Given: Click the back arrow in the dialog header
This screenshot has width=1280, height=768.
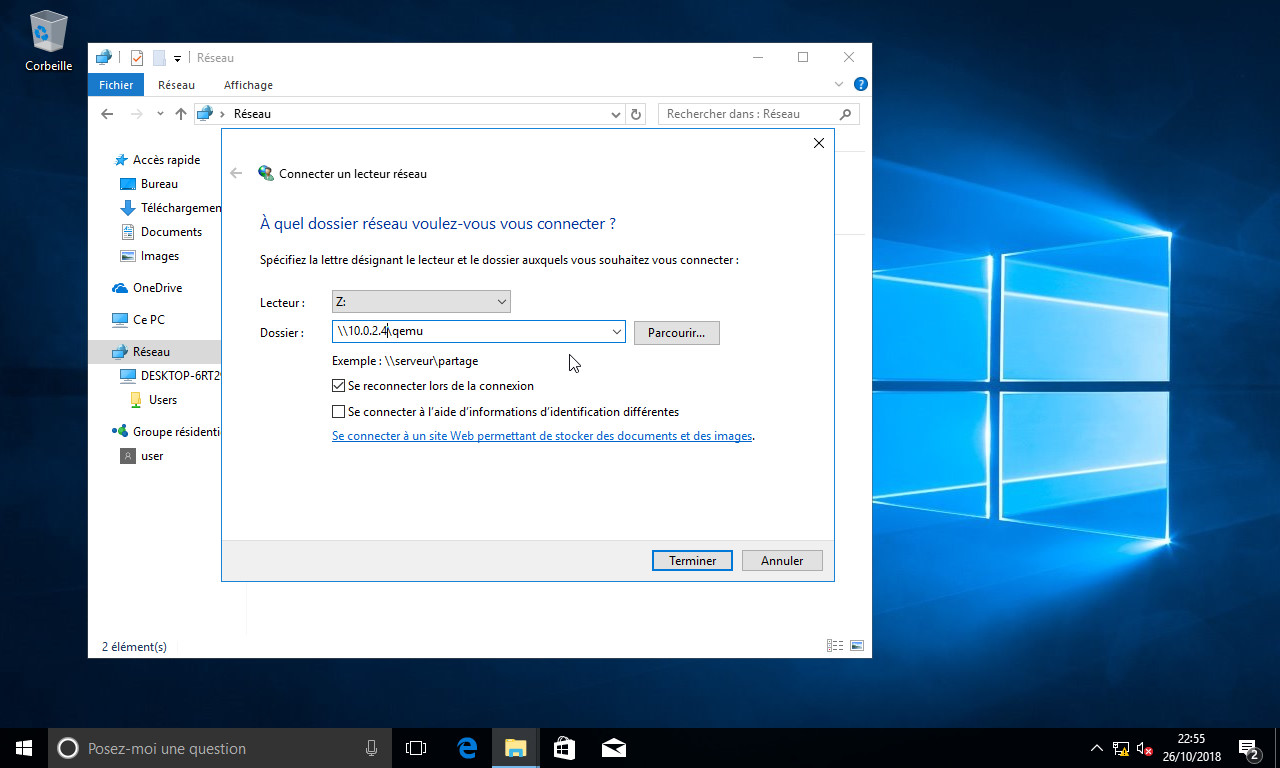Looking at the screenshot, I should click(236, 173).
